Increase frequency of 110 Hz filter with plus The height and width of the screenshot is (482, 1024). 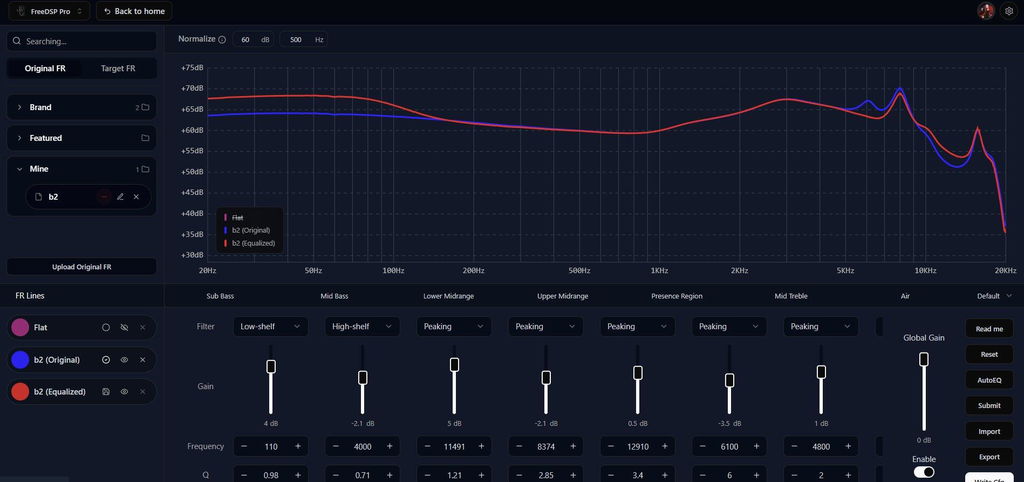coord(298,446)
